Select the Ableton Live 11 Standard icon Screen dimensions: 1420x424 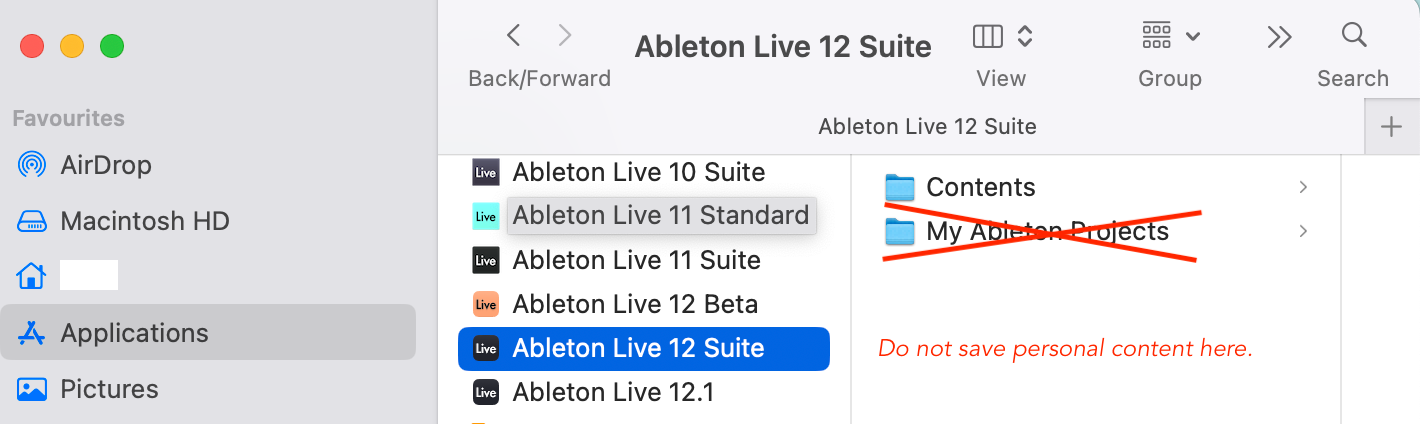point(486,216)
